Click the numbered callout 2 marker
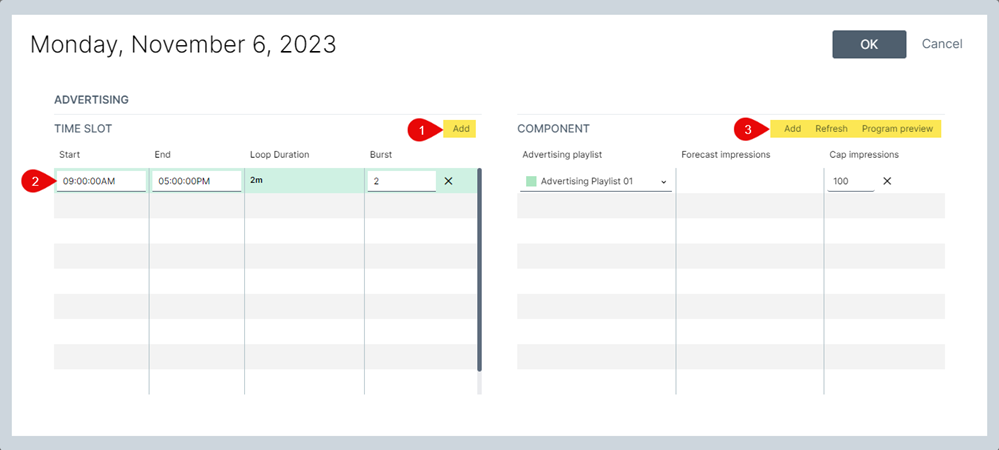 coord(35,181)
